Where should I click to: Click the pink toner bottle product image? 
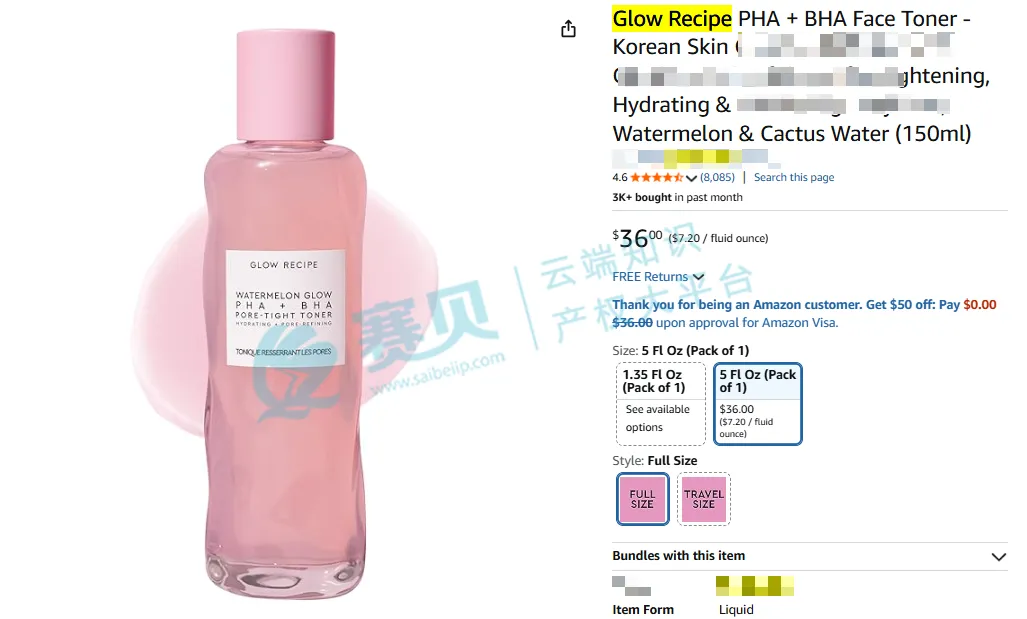[x=285, y=314]
